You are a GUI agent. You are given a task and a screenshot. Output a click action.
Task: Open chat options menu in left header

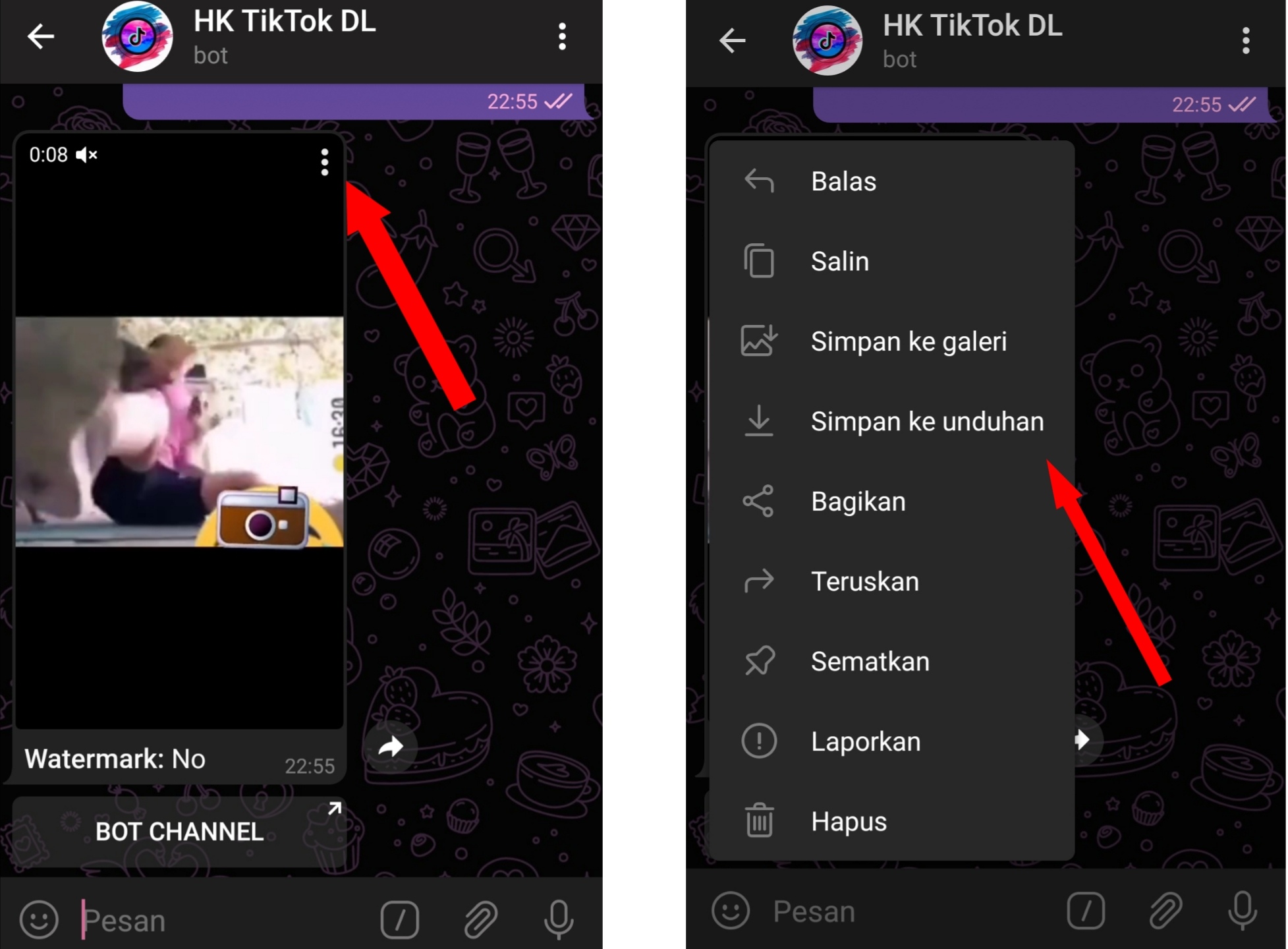pyautogui.click(x=562, y=36)
